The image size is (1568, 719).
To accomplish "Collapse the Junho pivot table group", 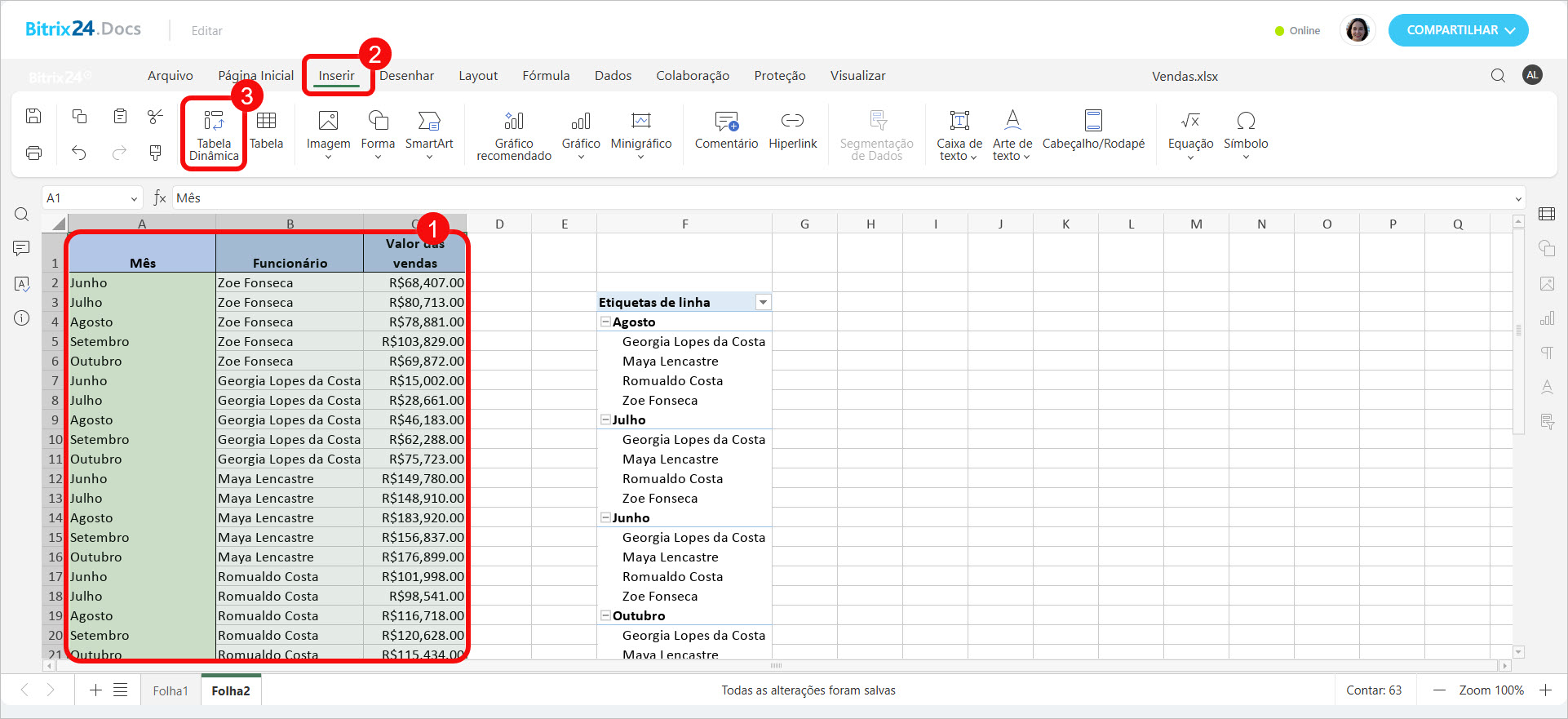I will [605, 518].
